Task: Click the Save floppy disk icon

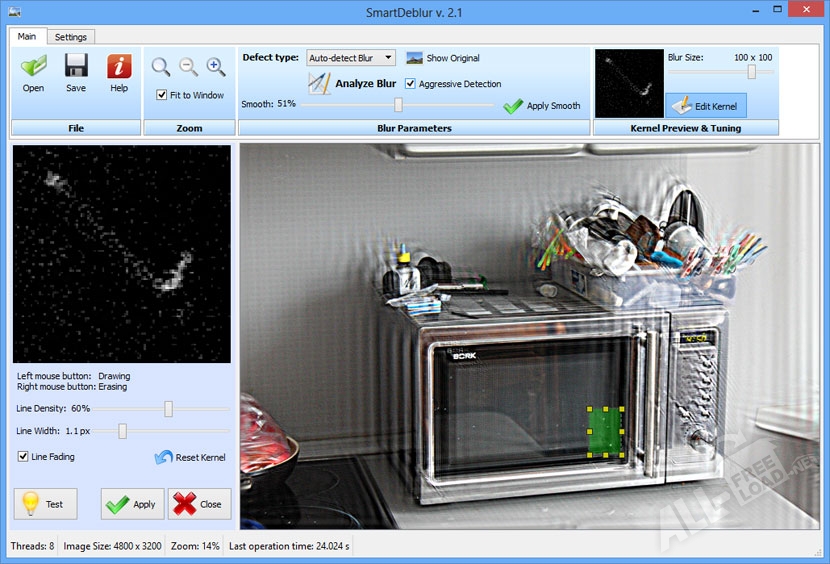Action: [x=76, y=68]
